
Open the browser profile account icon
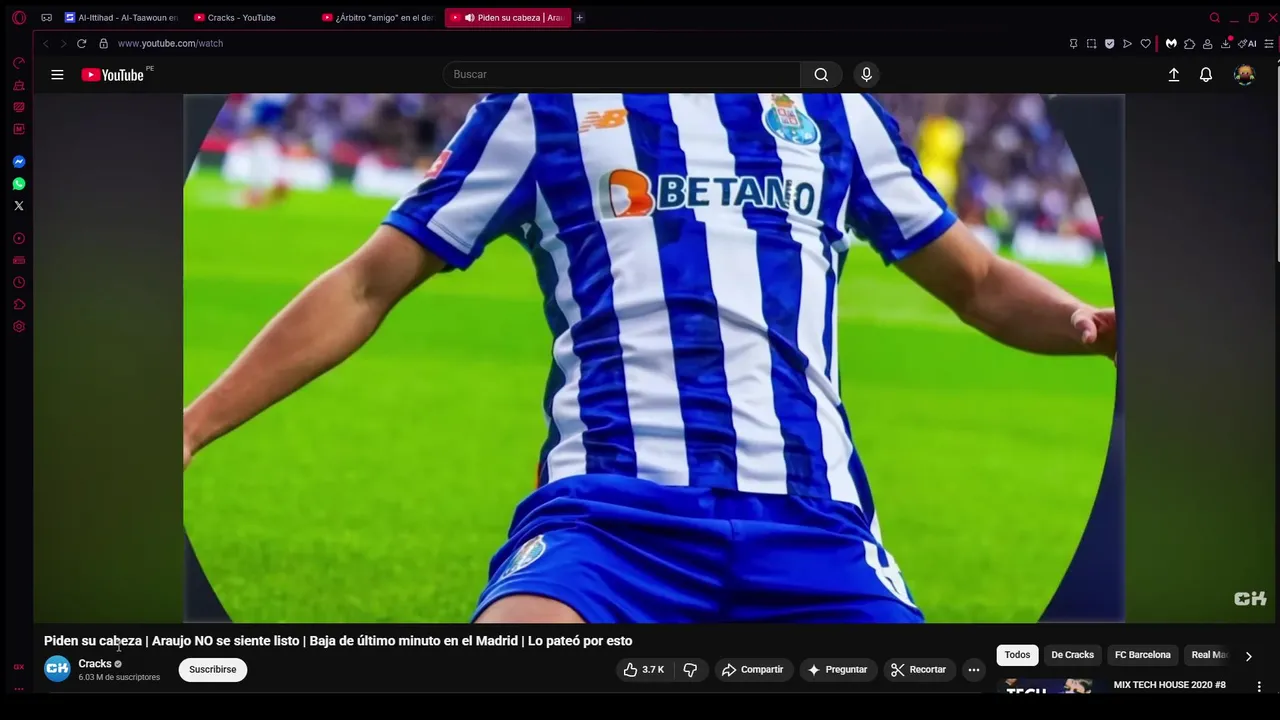[1207, 44]
